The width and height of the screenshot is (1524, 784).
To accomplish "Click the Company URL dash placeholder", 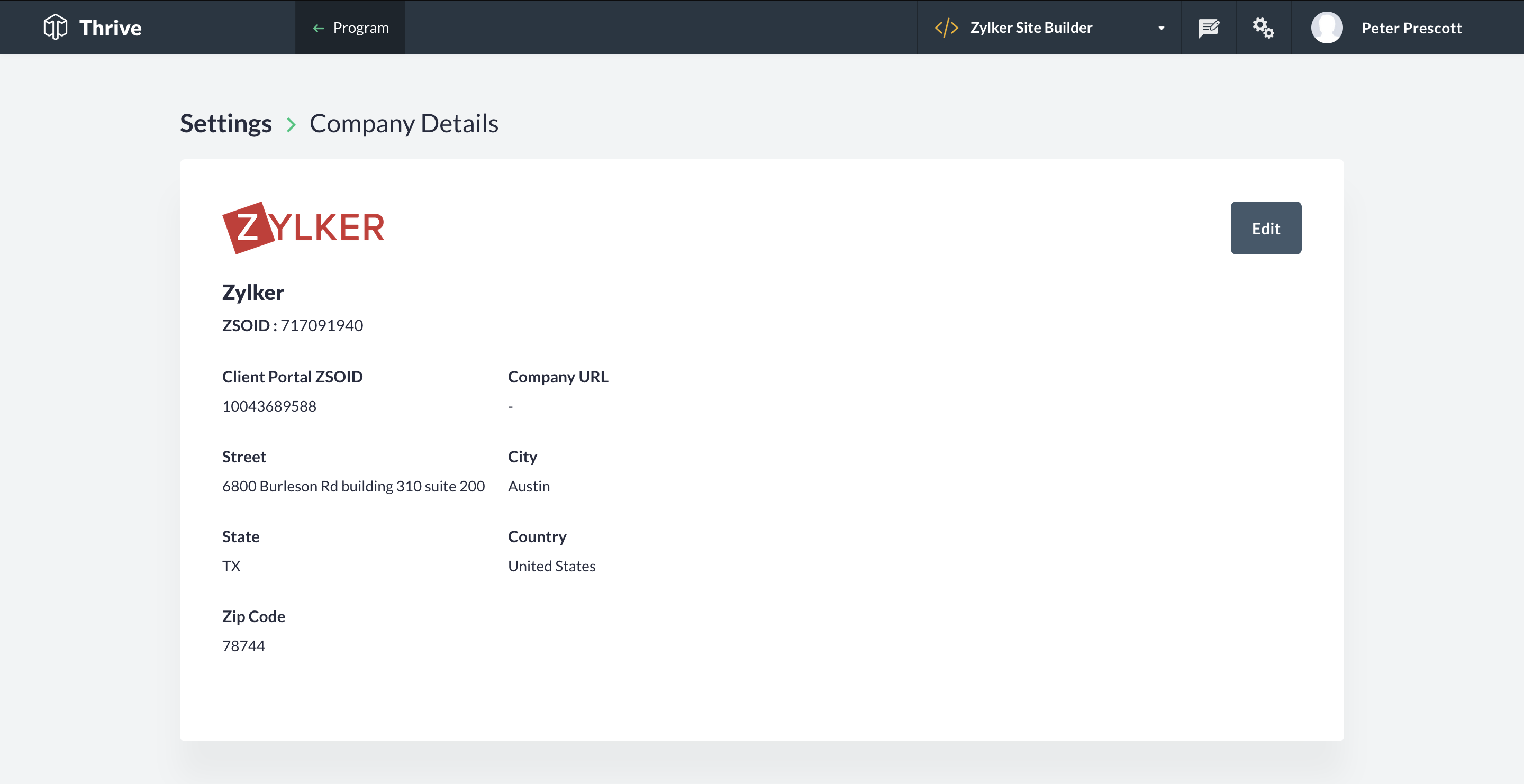I will tap(510, 406).
